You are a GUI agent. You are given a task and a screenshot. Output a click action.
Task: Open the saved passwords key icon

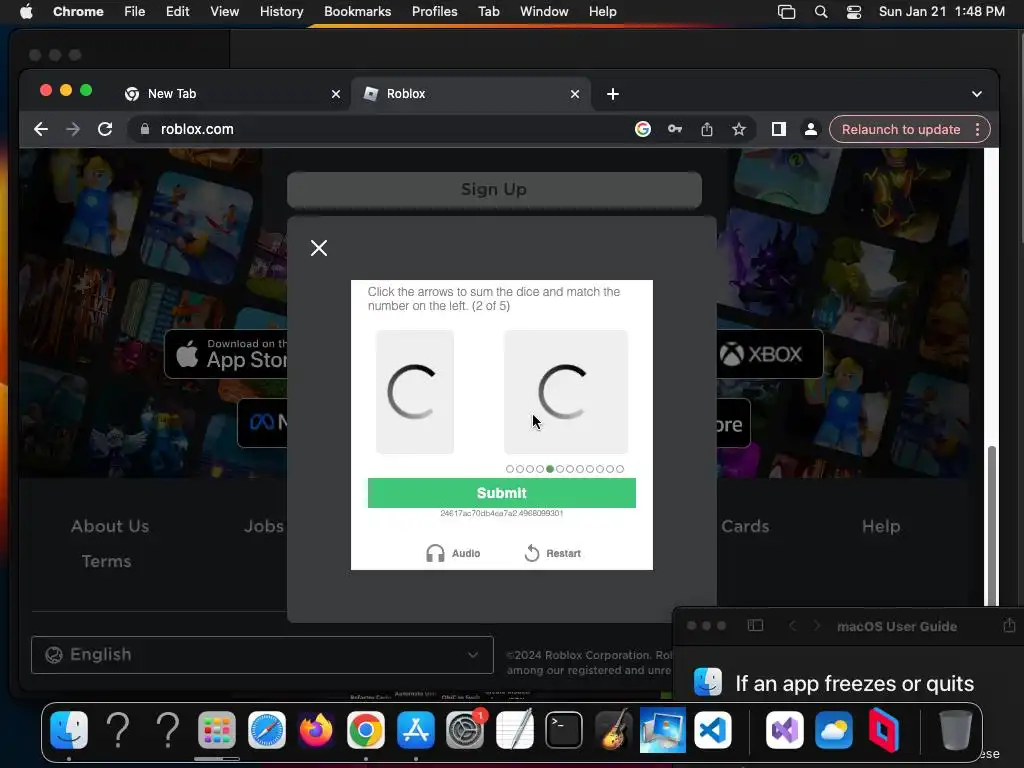(x=675, y=129)
